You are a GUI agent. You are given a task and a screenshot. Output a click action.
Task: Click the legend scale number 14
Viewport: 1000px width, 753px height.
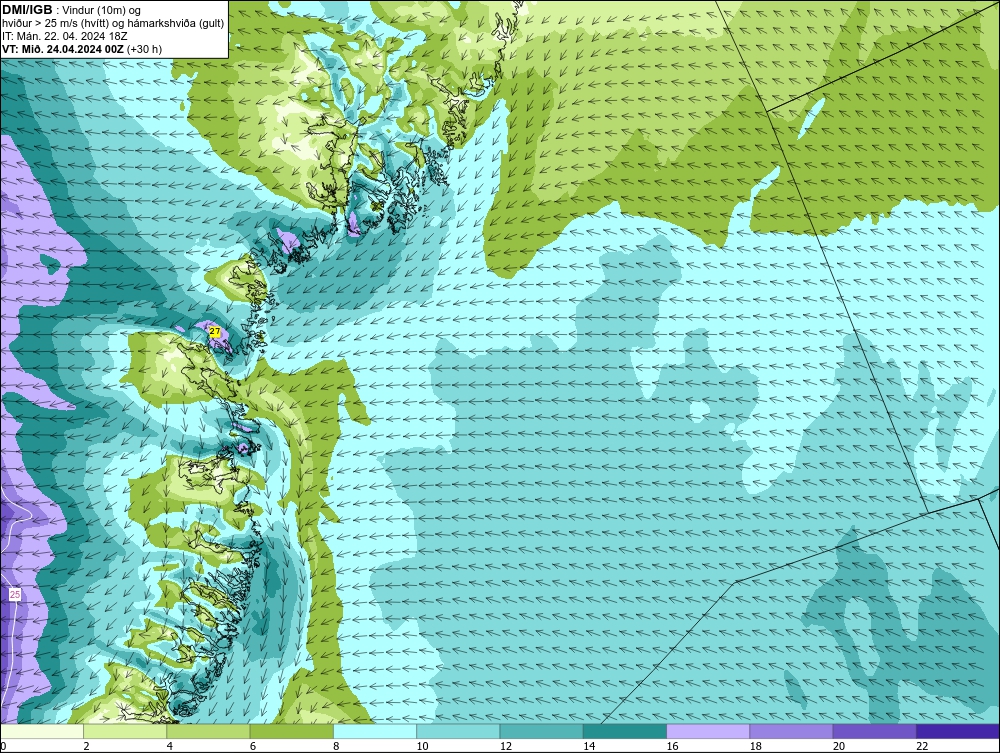[x=589, y=746]
